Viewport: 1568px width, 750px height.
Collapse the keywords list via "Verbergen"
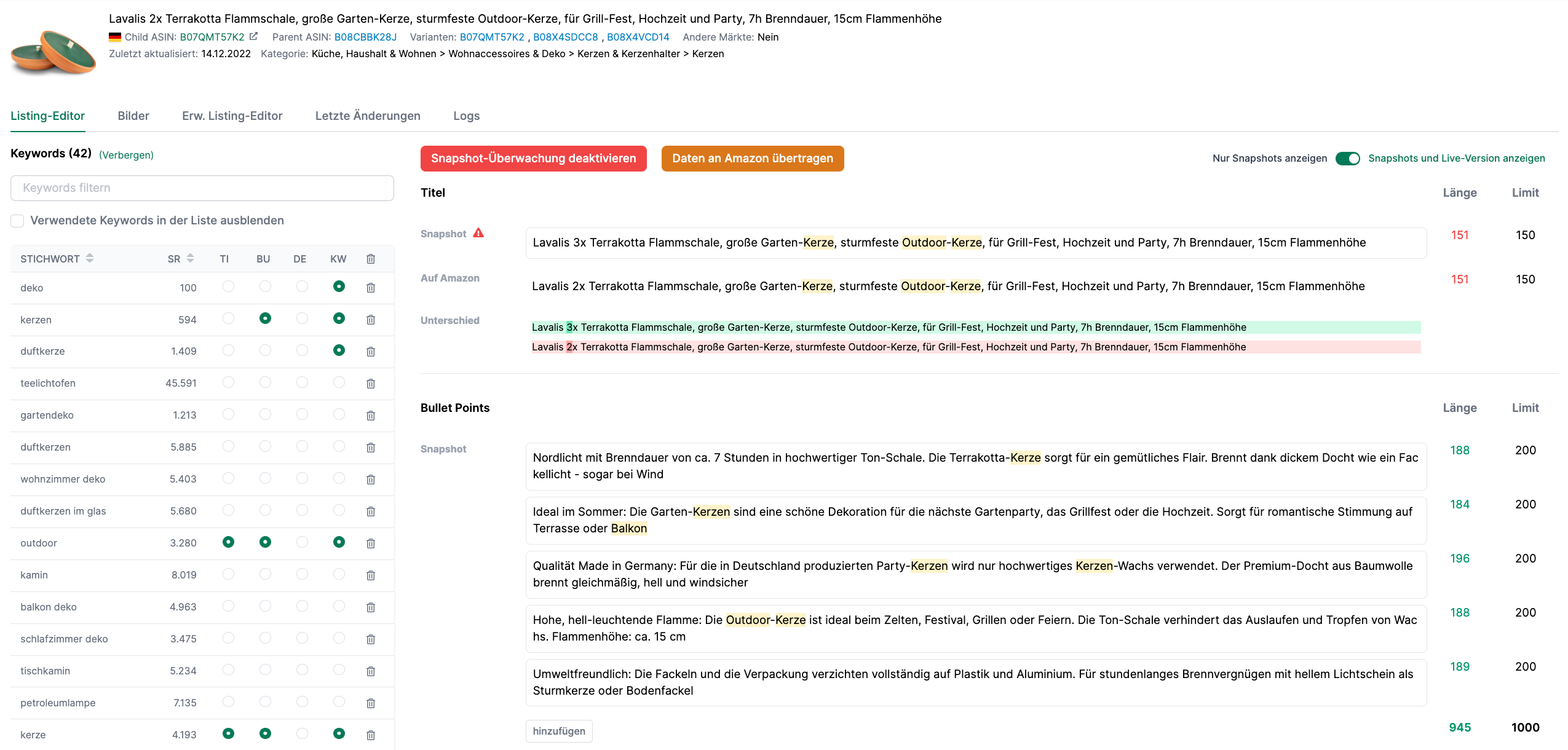(126, 155)
